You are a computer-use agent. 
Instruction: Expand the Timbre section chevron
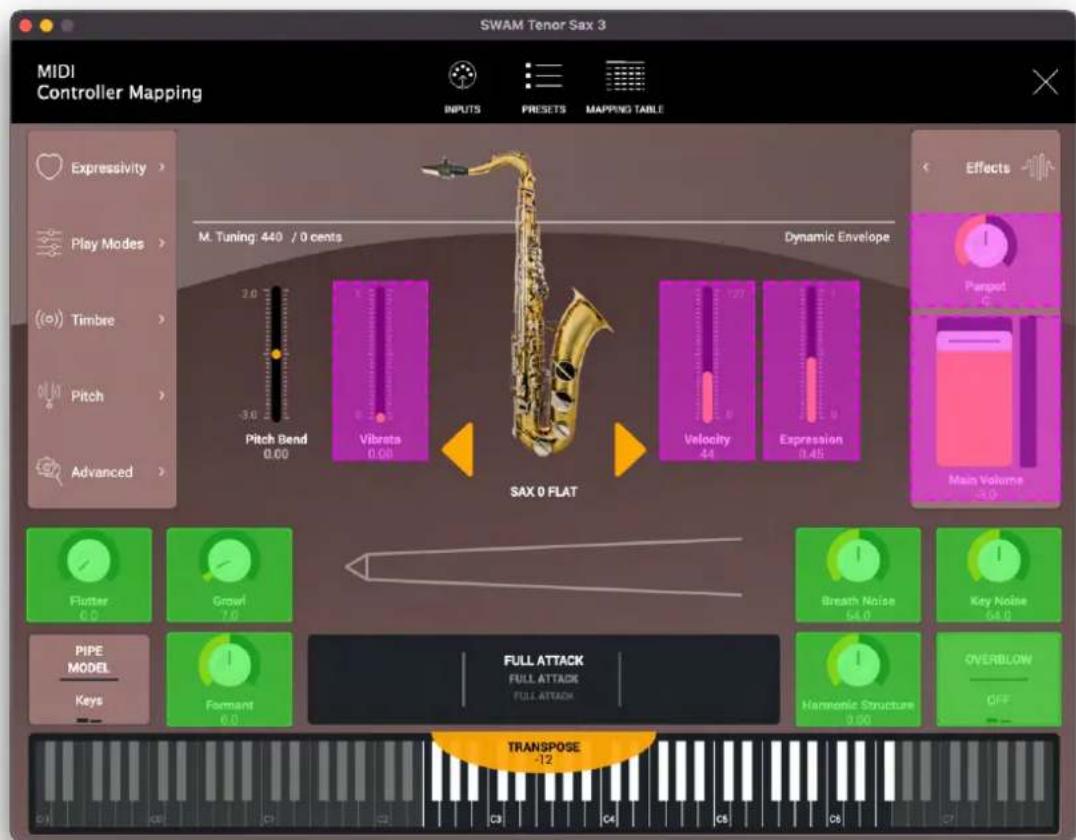[x=162, y=319]
